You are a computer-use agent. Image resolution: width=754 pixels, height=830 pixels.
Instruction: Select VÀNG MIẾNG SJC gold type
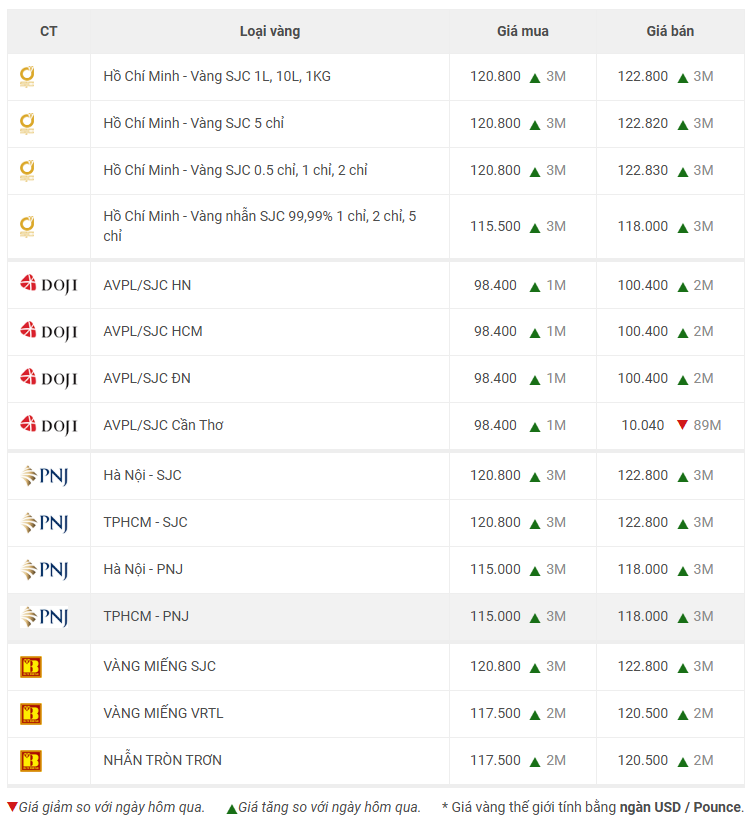[x=159, y=666]
